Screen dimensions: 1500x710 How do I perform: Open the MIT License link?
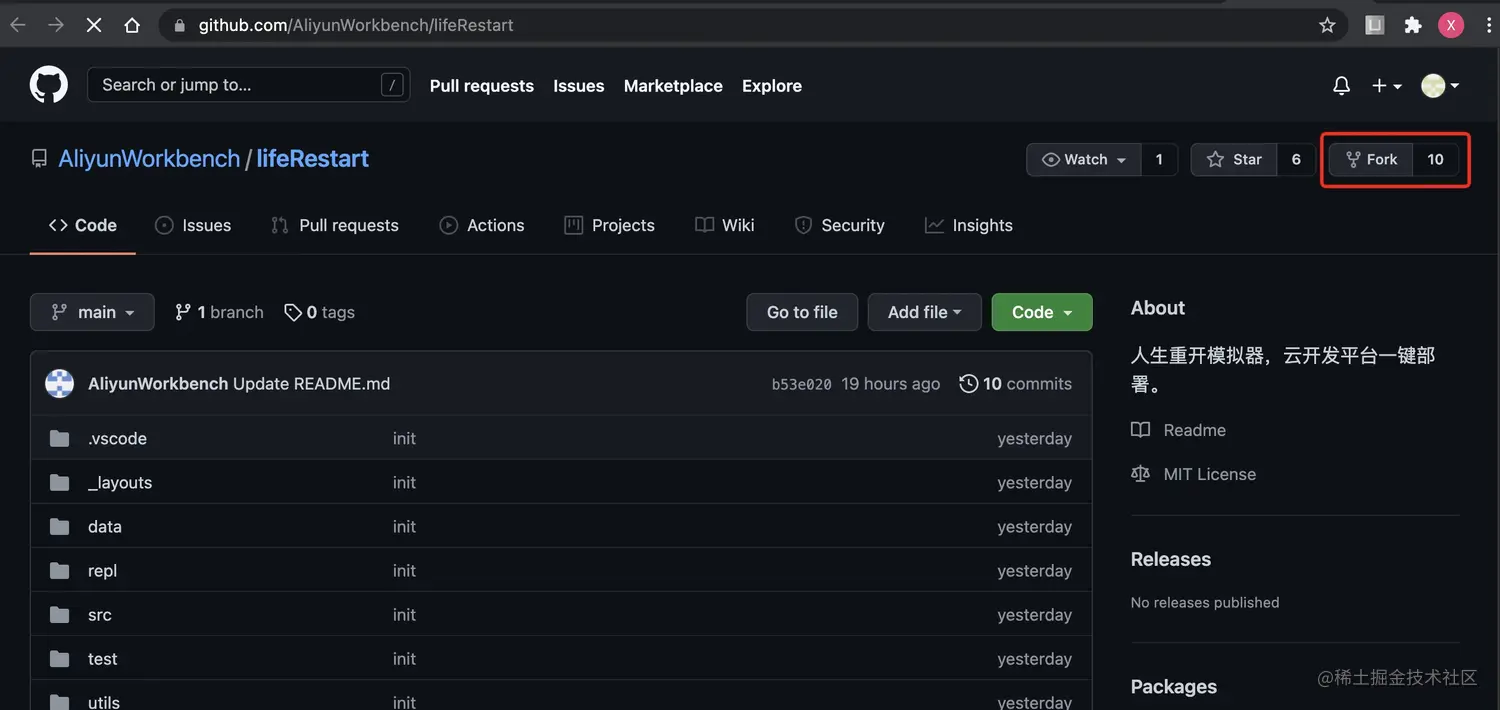coord(1193,474)
